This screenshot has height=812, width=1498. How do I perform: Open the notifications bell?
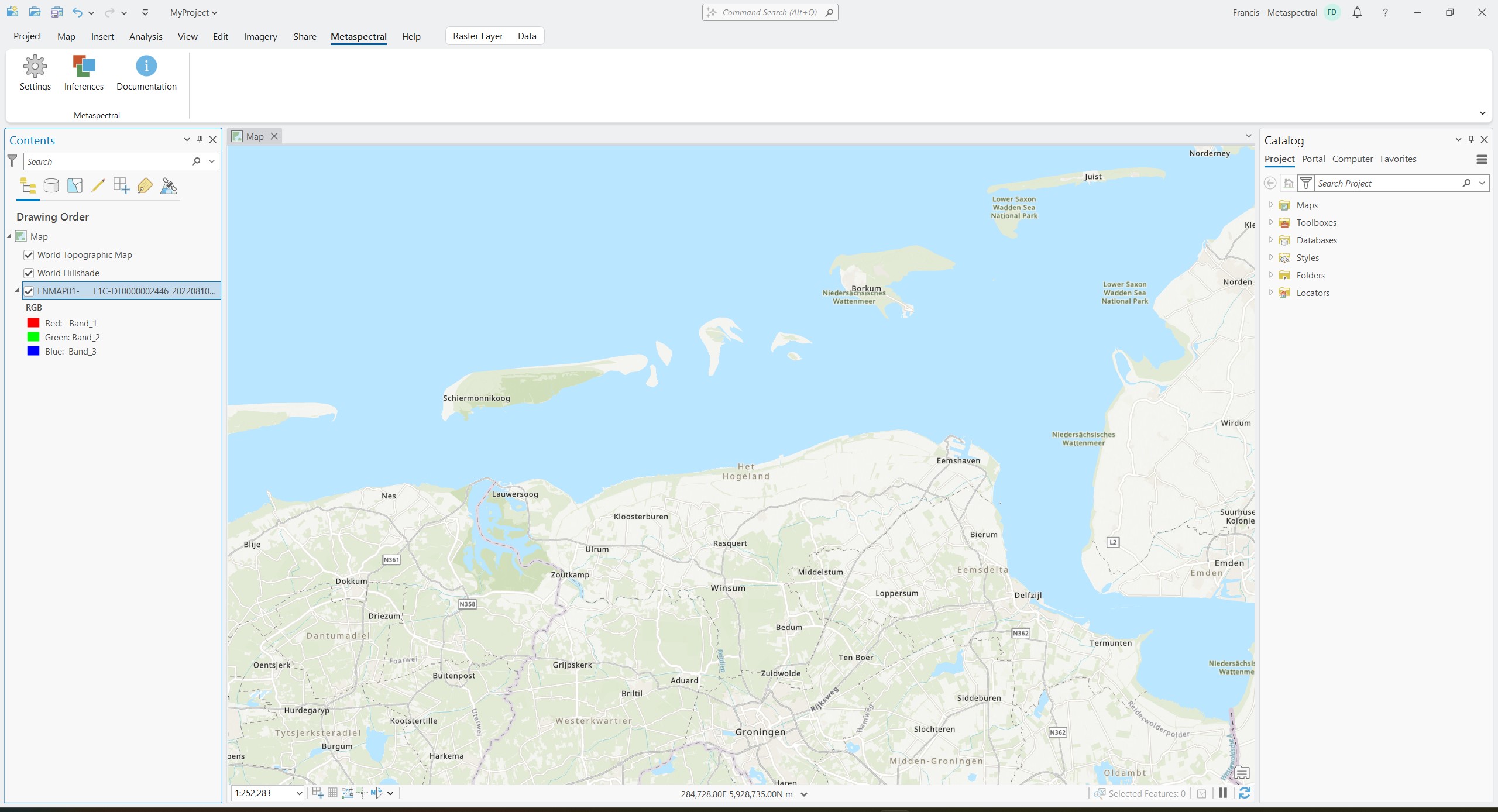pyautogui.click(x=1357, y=12)
